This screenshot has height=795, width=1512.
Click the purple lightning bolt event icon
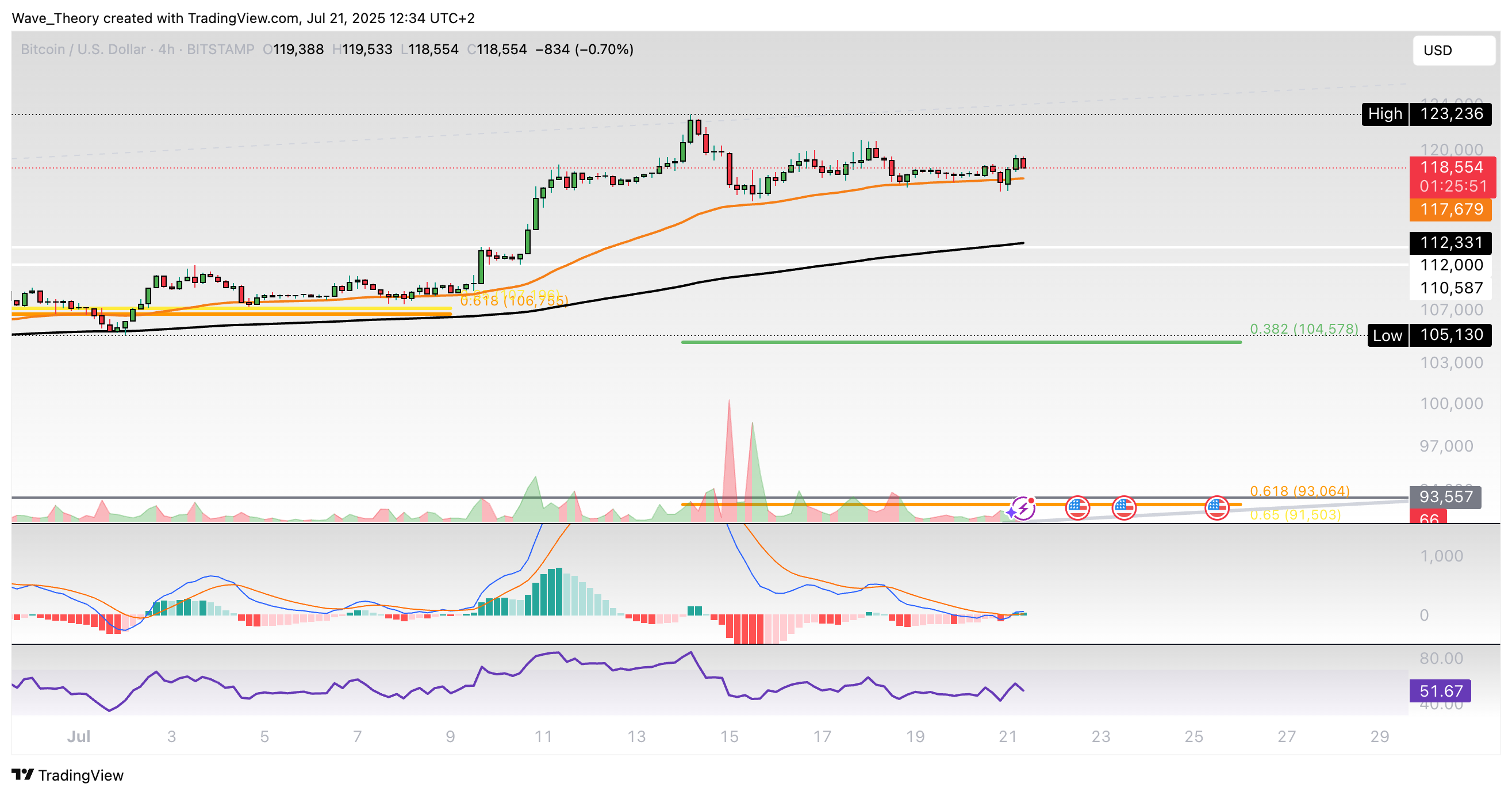click(x=1023, y=507)
